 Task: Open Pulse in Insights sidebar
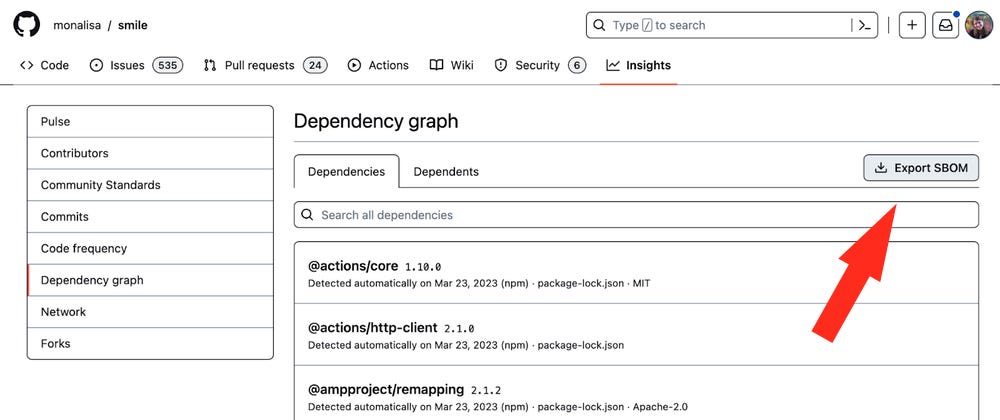[150, 121]
